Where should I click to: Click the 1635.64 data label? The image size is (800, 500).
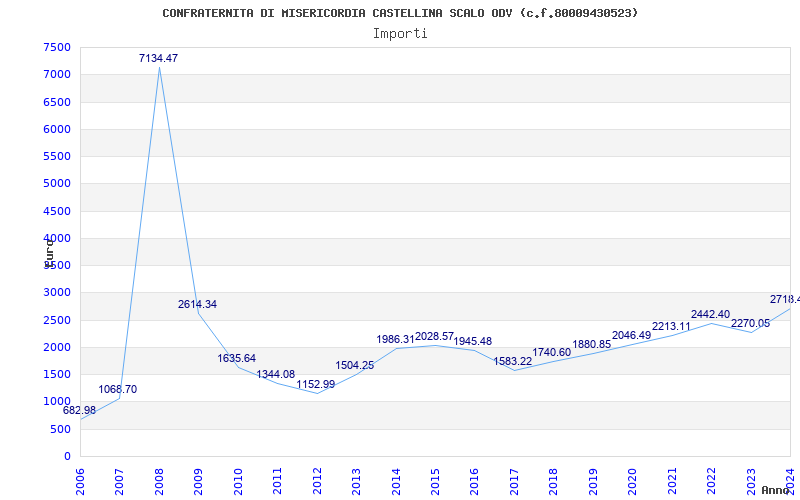click(x=236, y=358)
